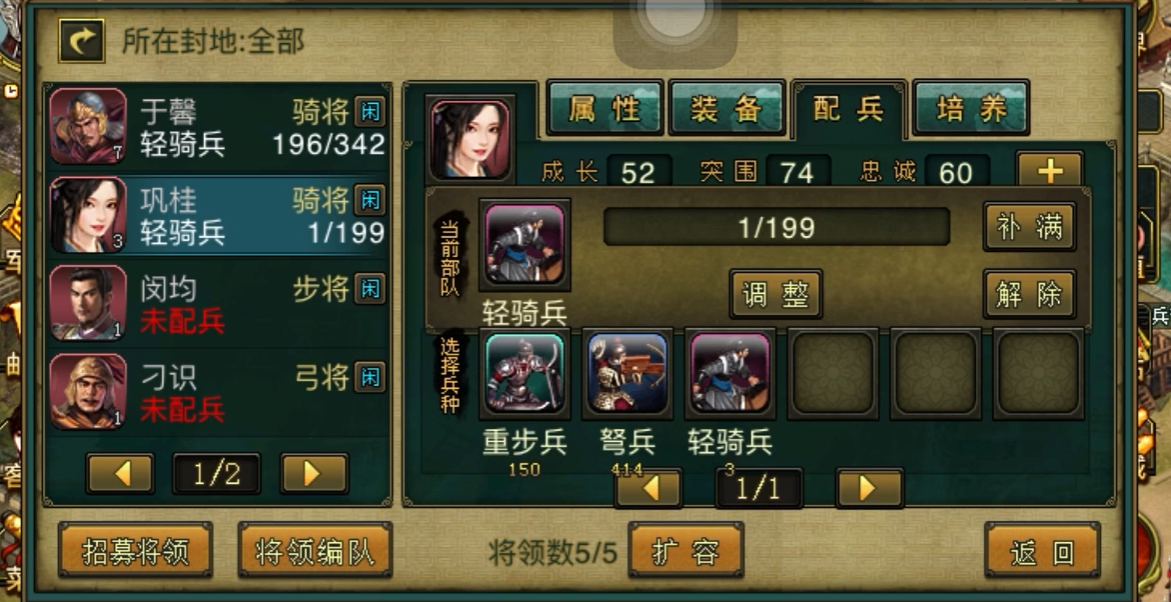Select general 习识 in list
1171x602 pixels.
218,391
